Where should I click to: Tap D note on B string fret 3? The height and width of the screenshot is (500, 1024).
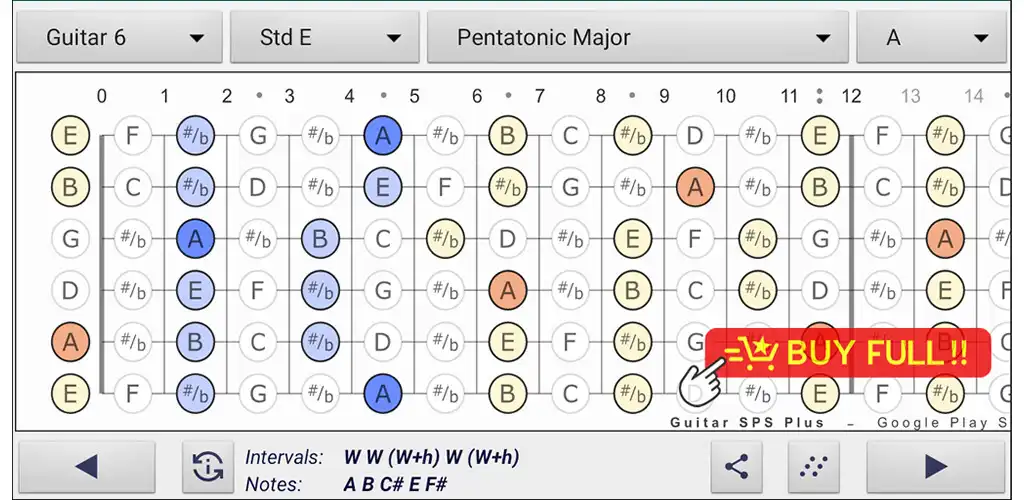click(x=258, y=187)
